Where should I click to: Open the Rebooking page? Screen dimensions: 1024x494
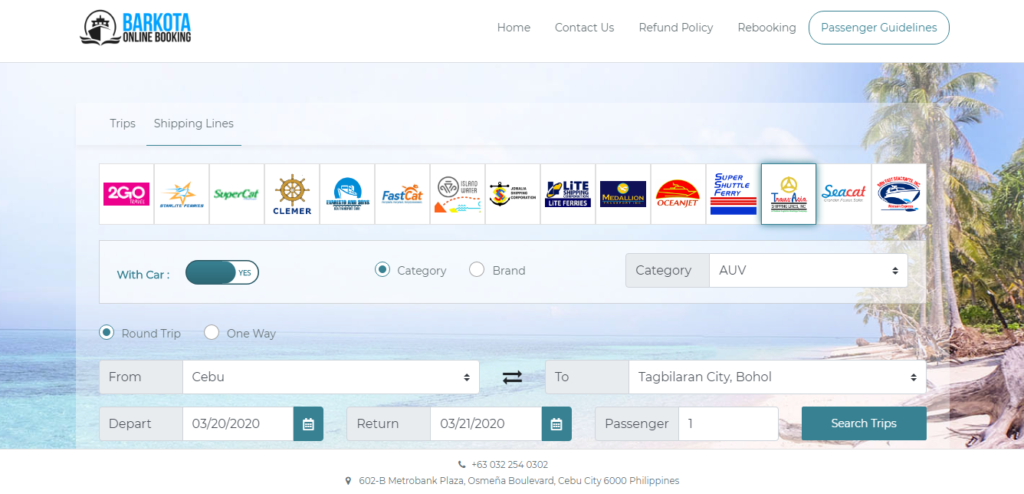coord(767,27)
